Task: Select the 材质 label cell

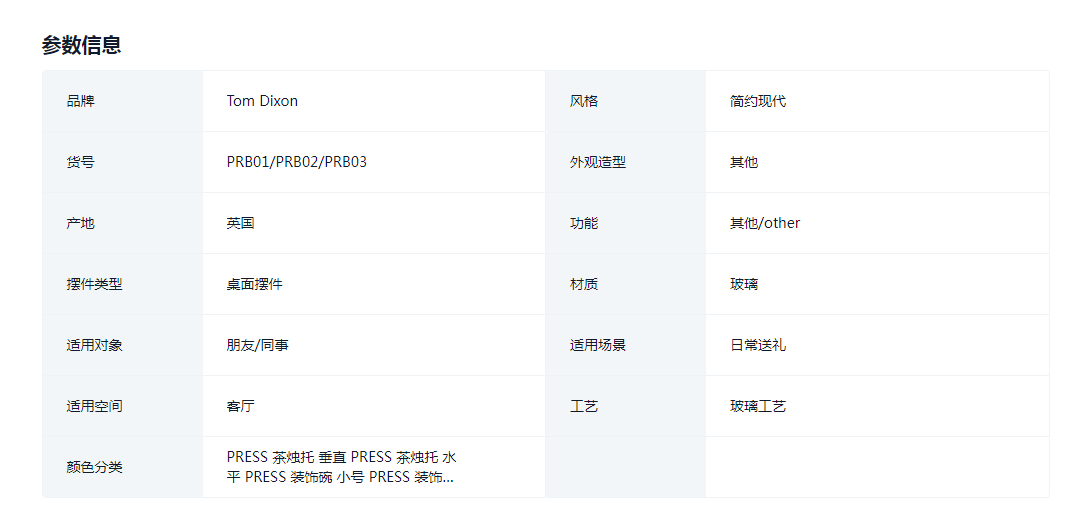Action: point(626,284)
